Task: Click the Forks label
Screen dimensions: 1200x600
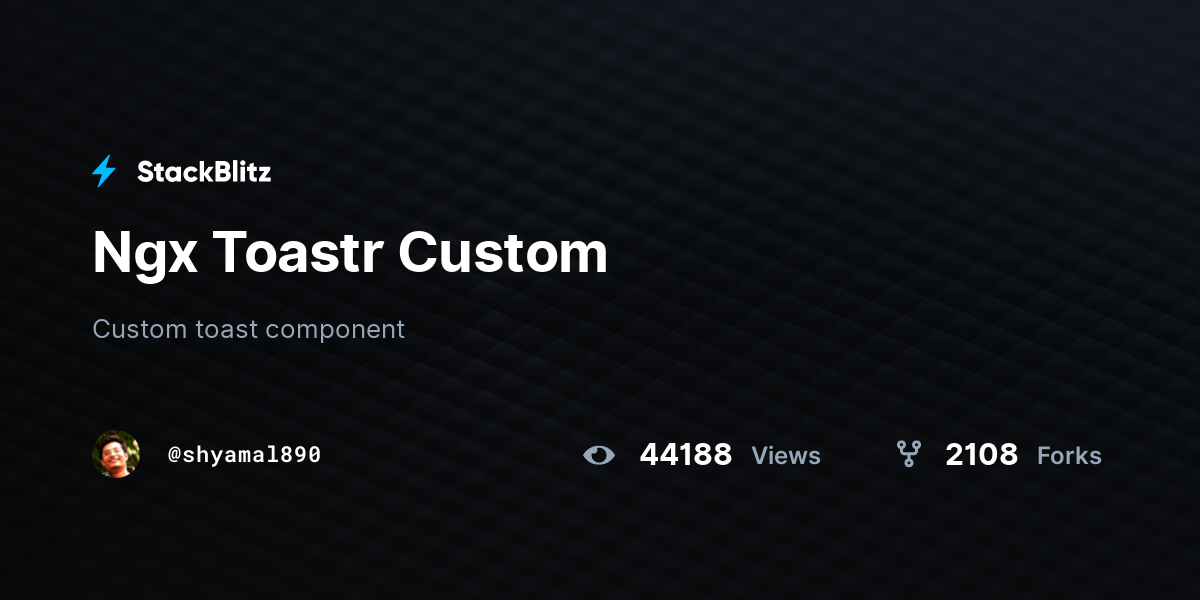Action: [x=1069, y=456]
